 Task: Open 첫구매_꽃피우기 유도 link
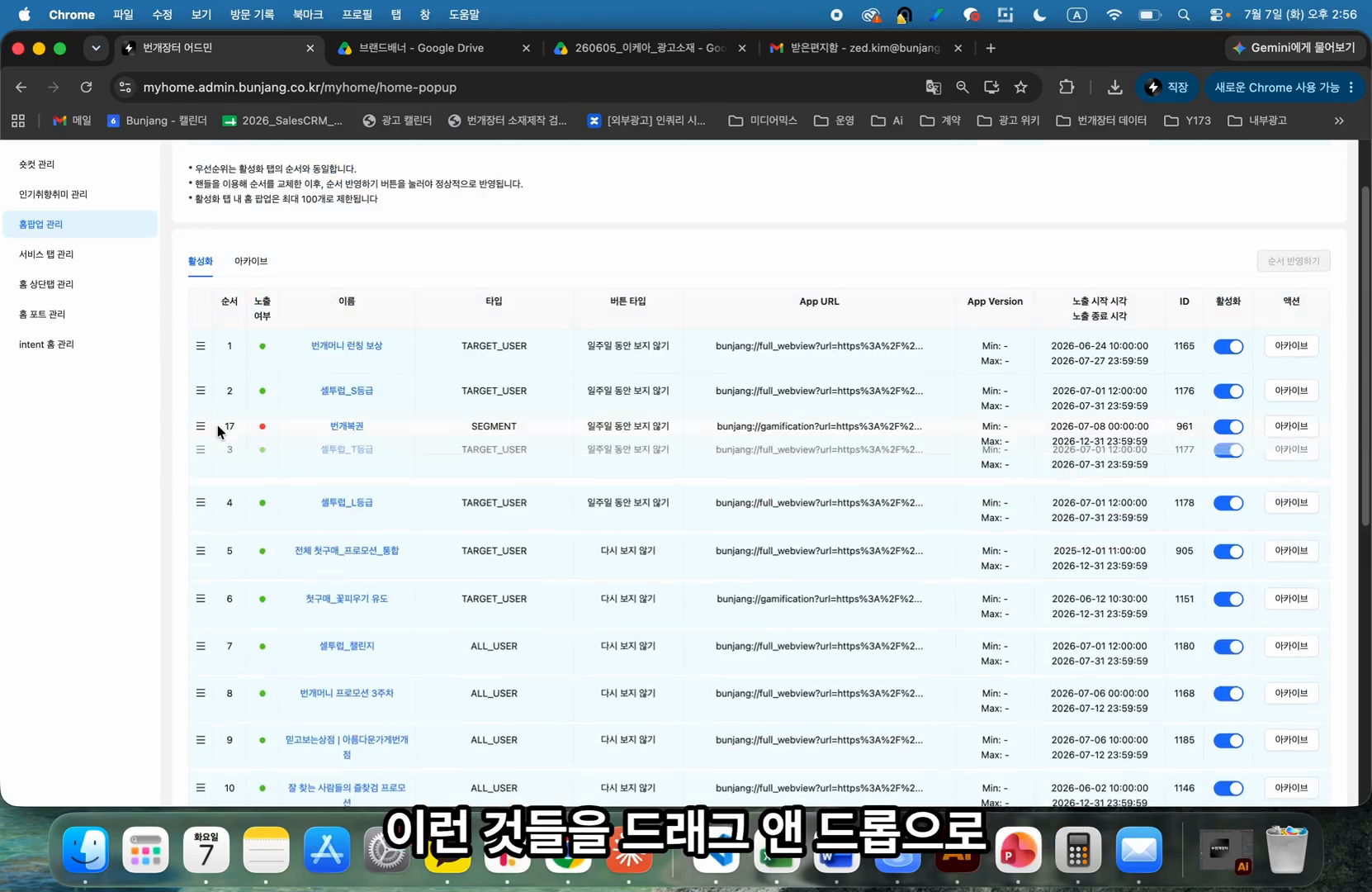(347, 599)
